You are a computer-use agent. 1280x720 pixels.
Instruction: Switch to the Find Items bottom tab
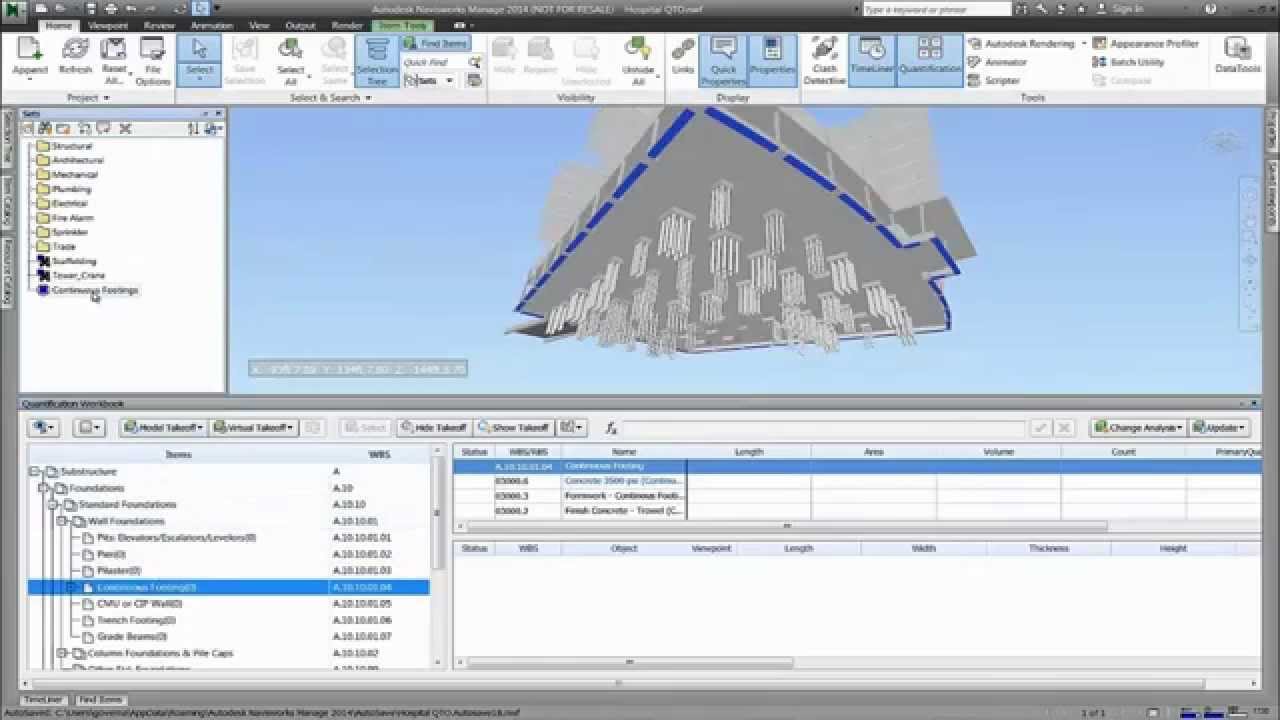(101, 700)
